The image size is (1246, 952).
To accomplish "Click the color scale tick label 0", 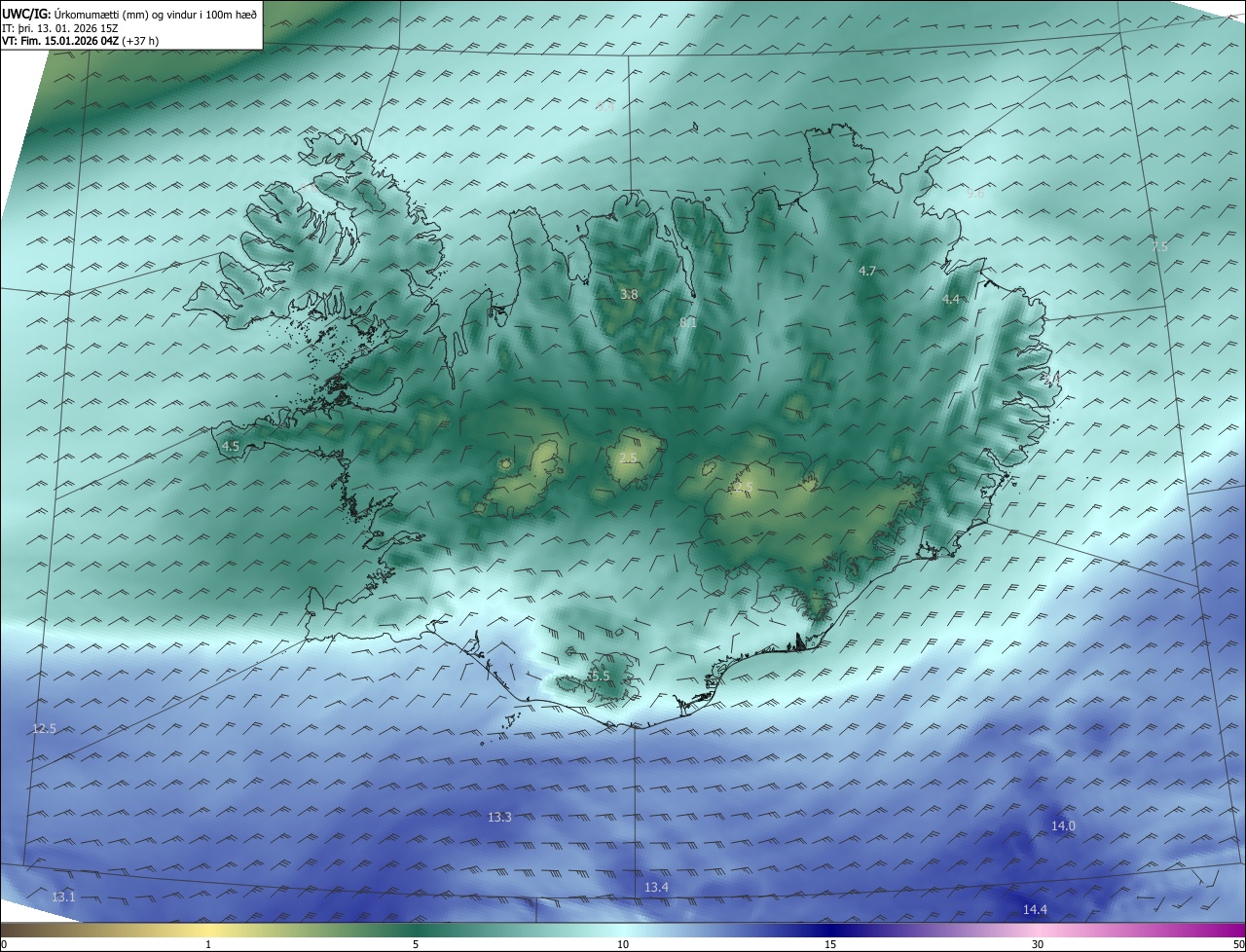I will (x=4, y=944).
